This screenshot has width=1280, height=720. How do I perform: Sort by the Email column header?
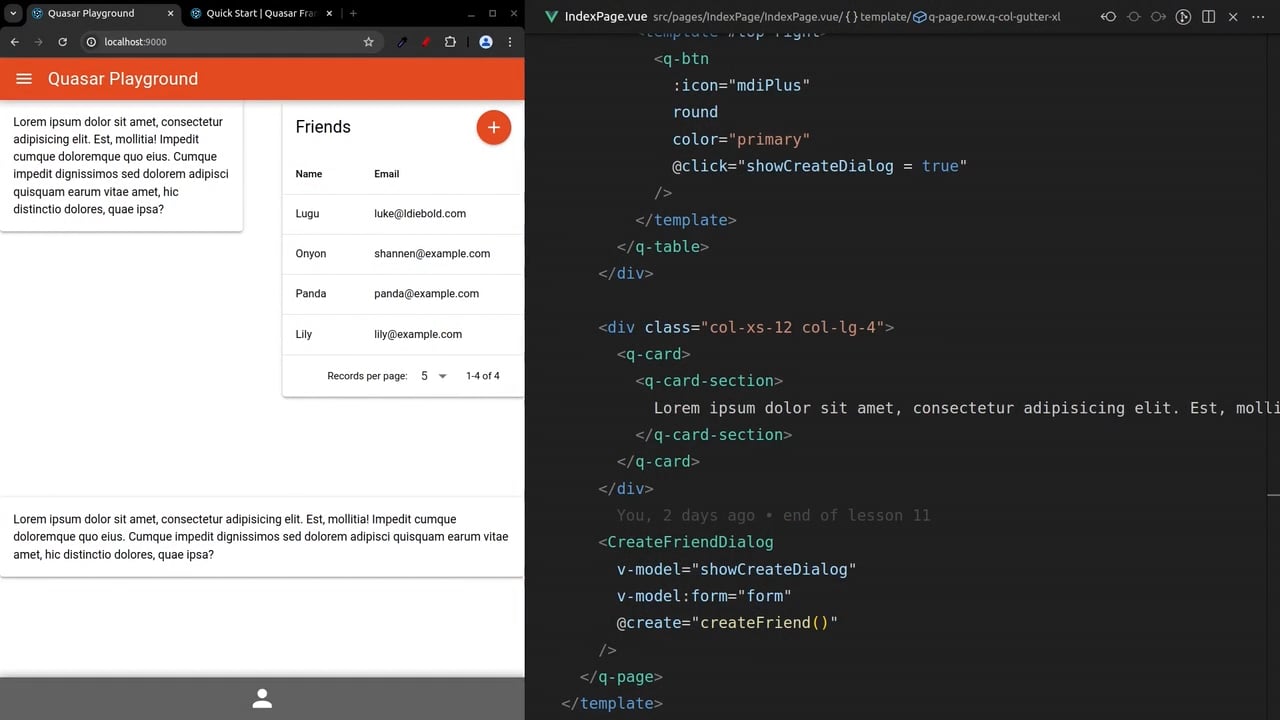pyautogui.click(x=387, y=174)
